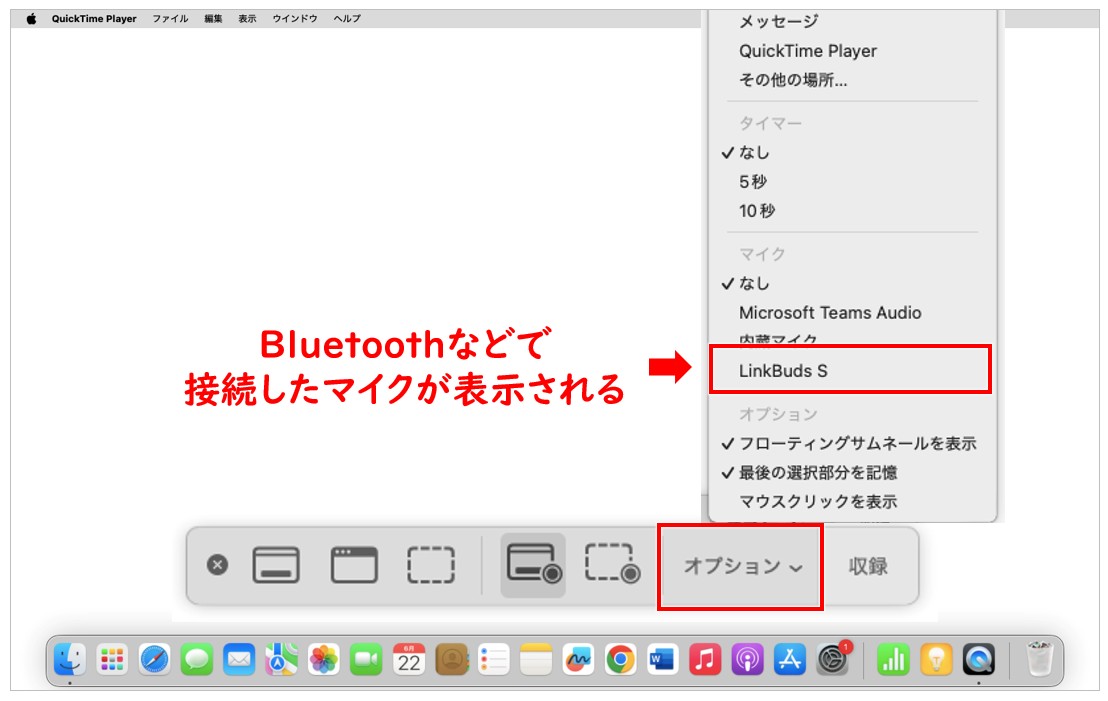Set timer to 5秒
Viewport: 1108px width, 701px height.
coord(753,182)
